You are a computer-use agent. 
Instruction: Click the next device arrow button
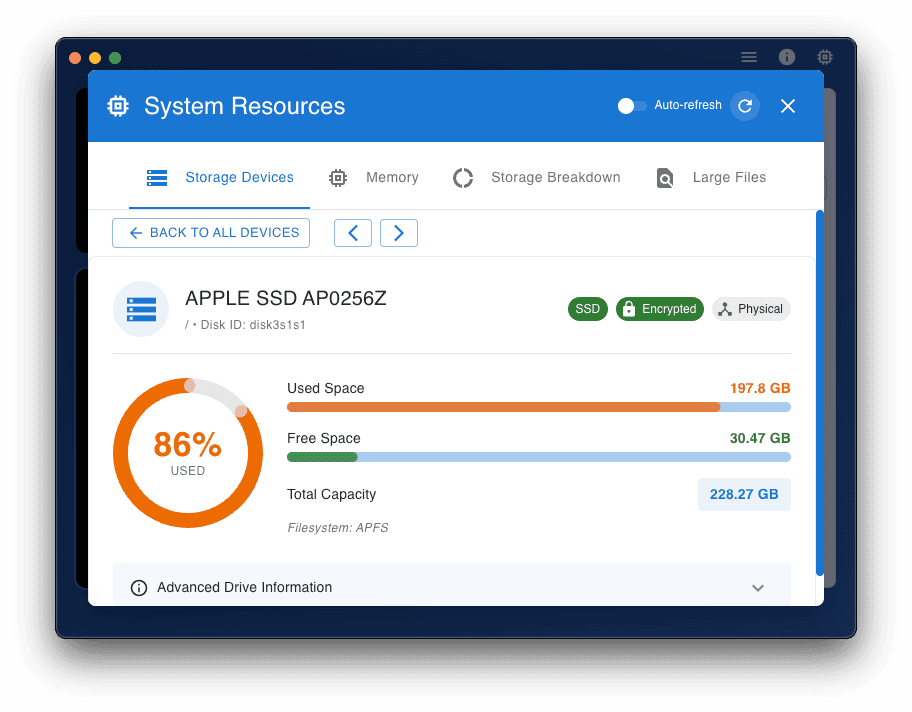398,232
